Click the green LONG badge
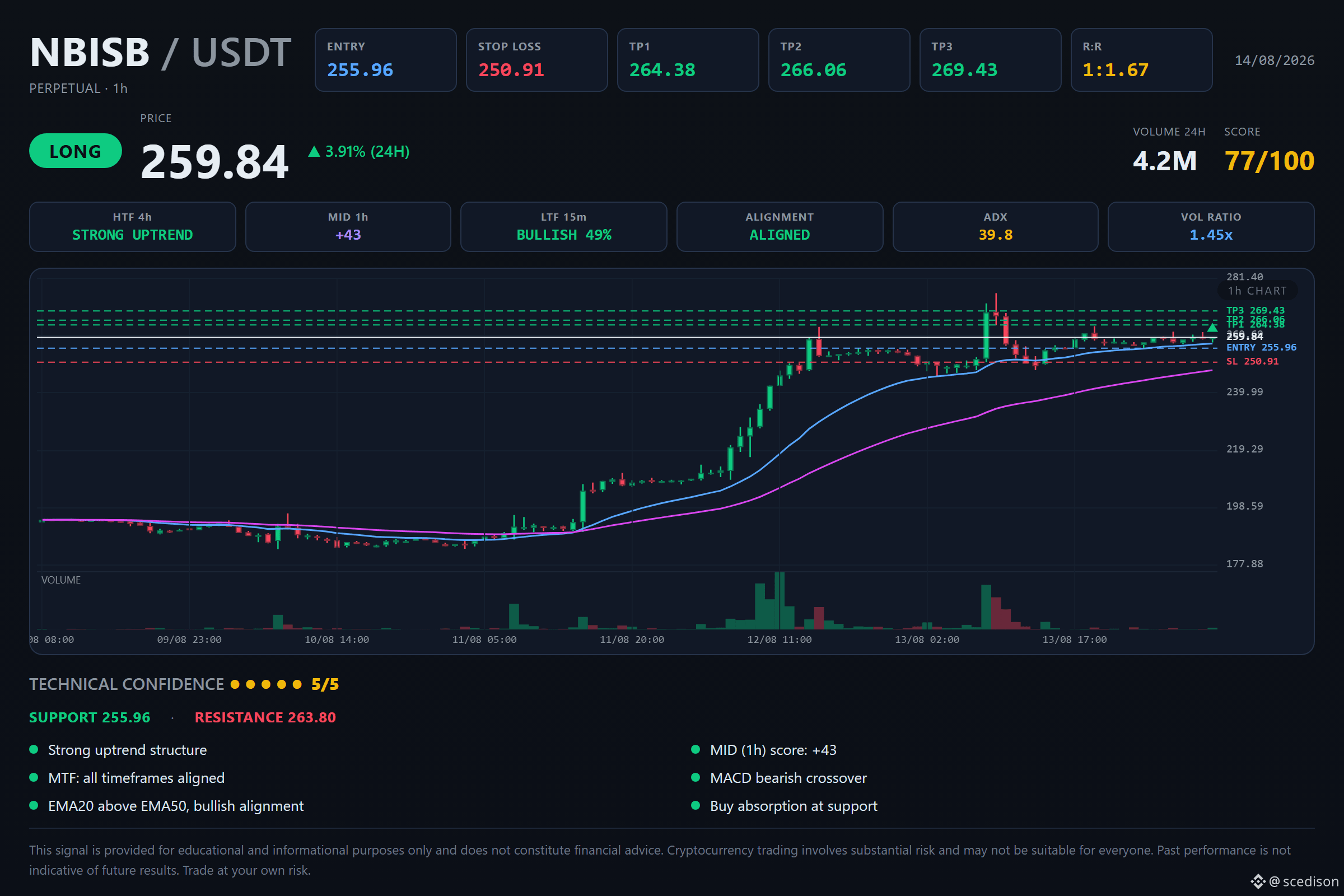The width and height of the screenshot is (1344, 896). point(76,151)
